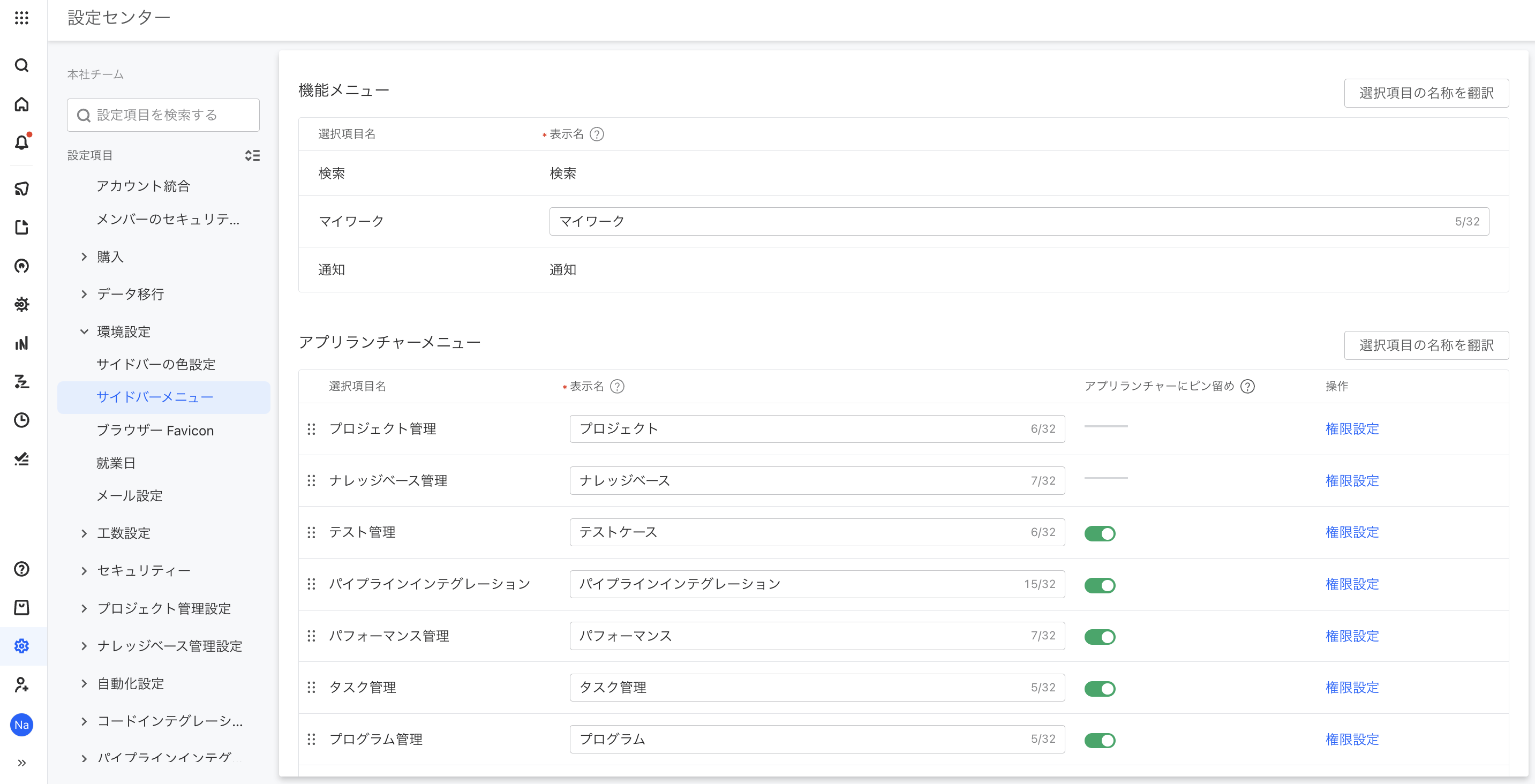Go to home icon in left rail
This screenshot has width=1535, height=784.
[x=21, y=104]
